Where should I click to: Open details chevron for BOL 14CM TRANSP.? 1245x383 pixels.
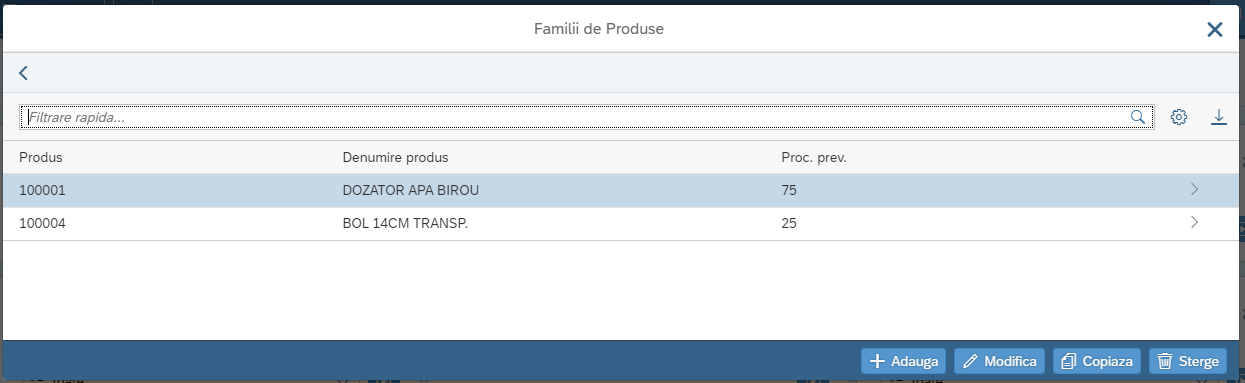[x=1194, y=223]
